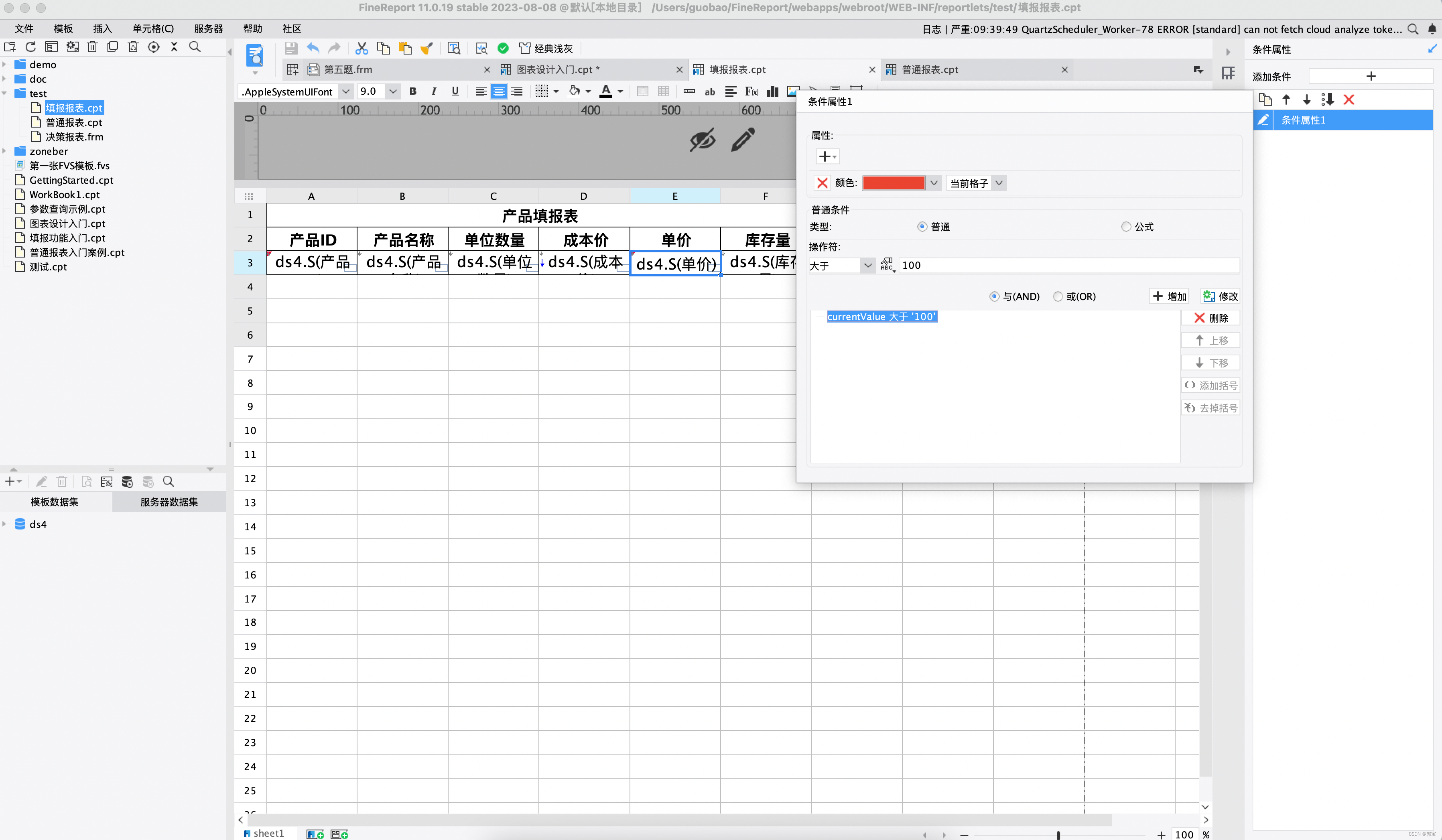
Task: Click the 增加 add condition button
Action: pos(1169,296)
